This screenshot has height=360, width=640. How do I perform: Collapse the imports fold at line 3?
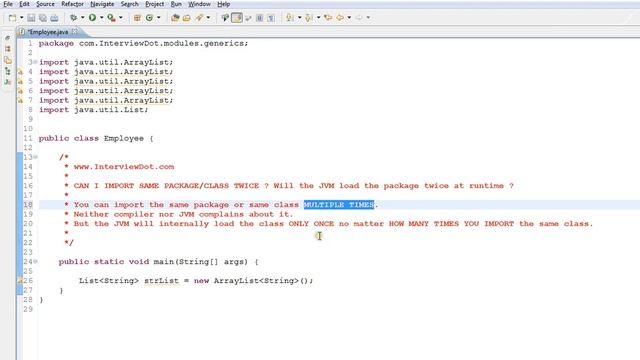[x=35, y=62]
